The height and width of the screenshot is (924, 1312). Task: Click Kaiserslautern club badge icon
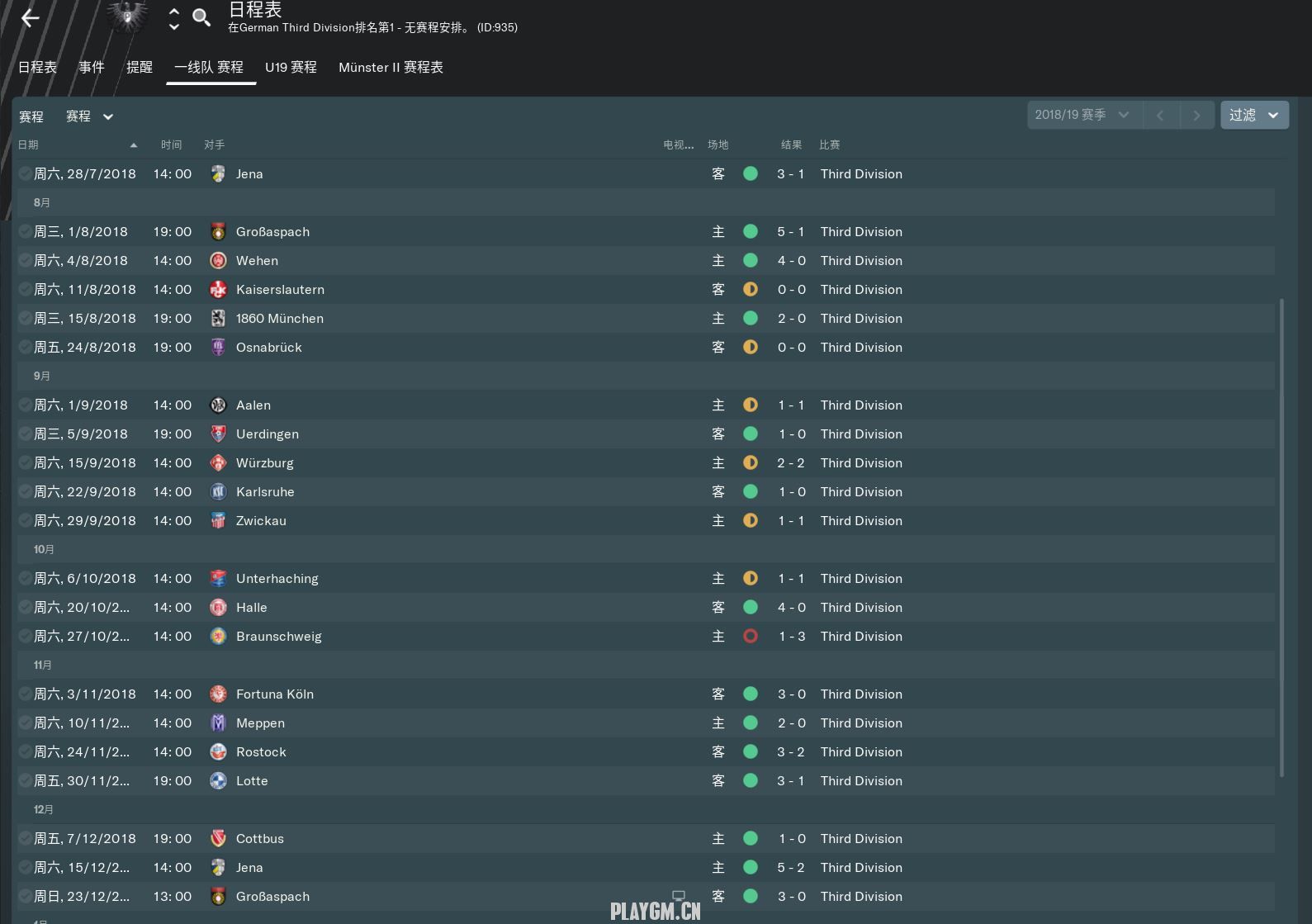coord(218,290)
